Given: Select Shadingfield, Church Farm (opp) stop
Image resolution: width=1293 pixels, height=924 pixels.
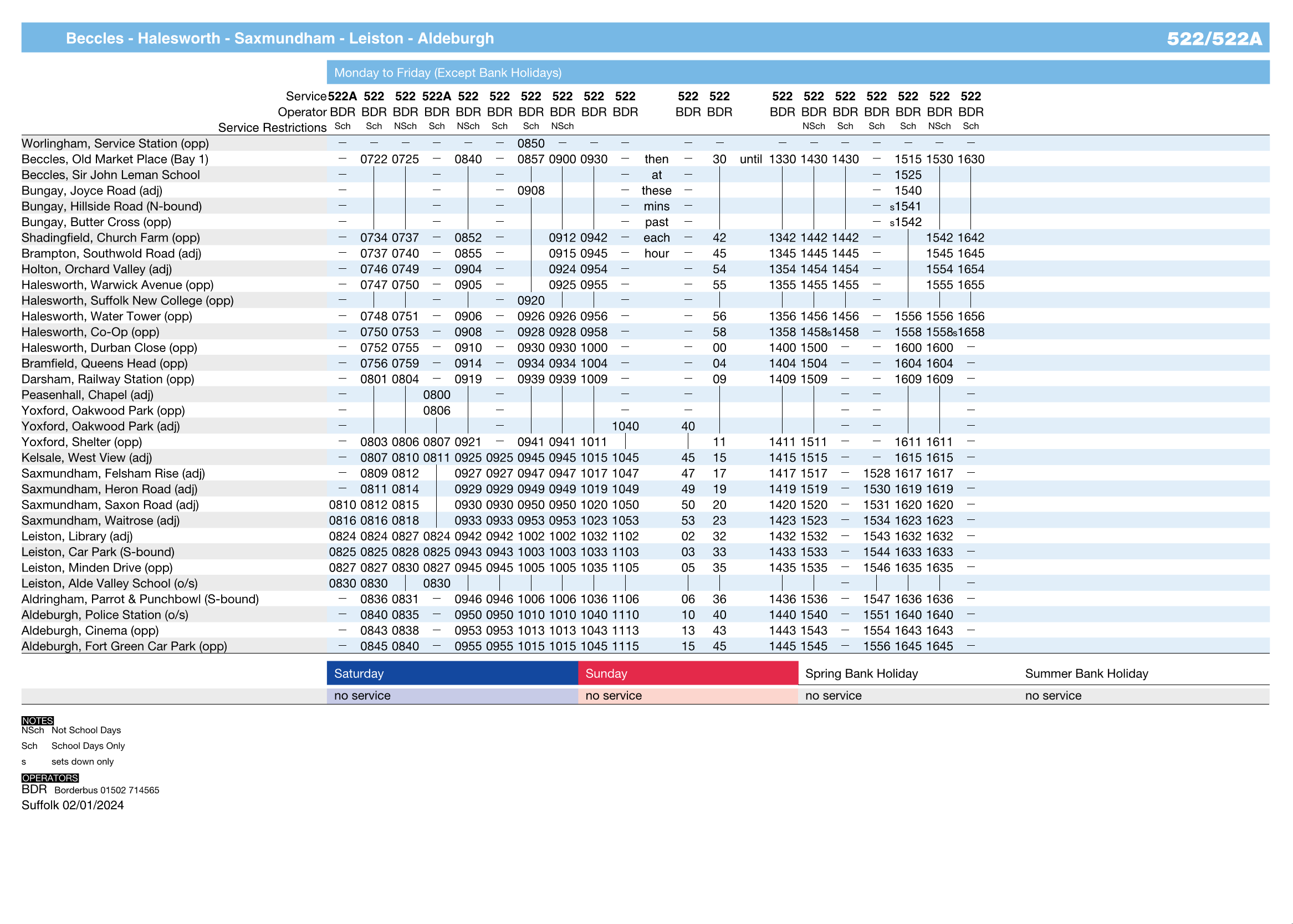Looking at the screenshot, I should [x=111, y=238].
